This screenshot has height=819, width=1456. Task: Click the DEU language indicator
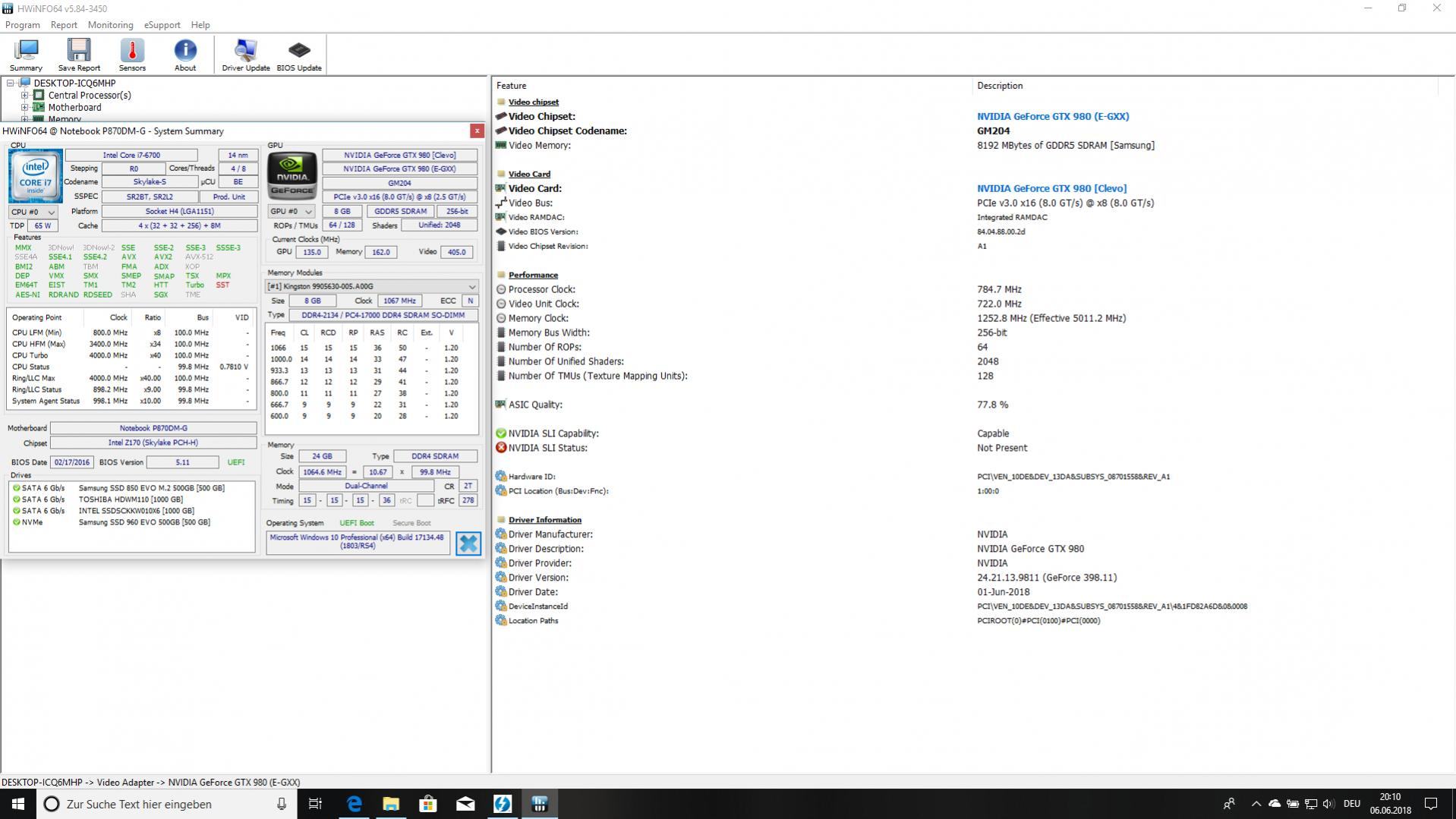1351,804
